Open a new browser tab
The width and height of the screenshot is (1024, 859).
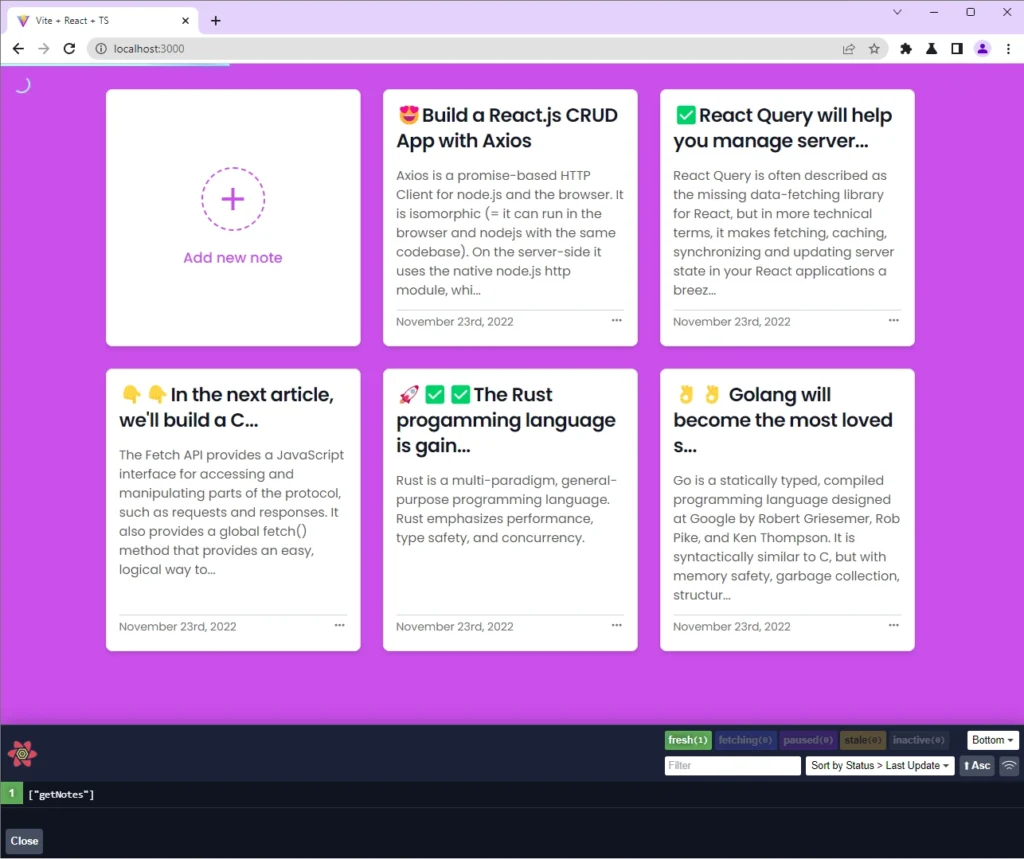pos(215,20)
